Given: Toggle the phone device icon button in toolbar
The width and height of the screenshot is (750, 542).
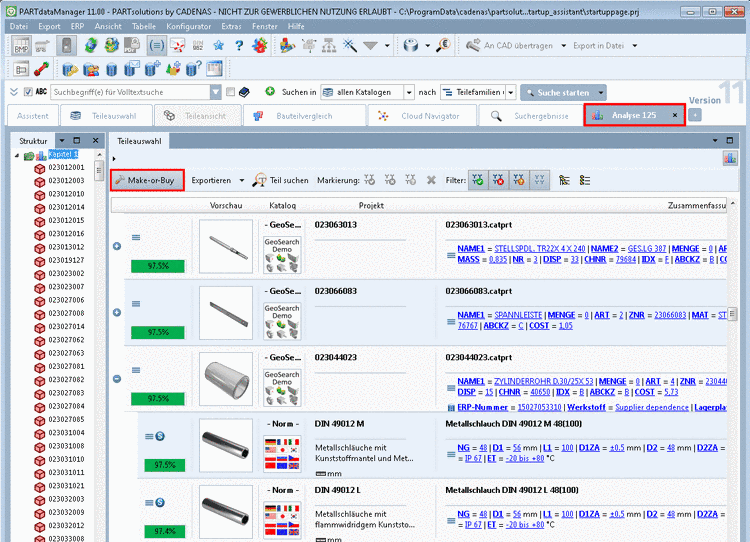Looking at the screenshot, I should point(66,46).
